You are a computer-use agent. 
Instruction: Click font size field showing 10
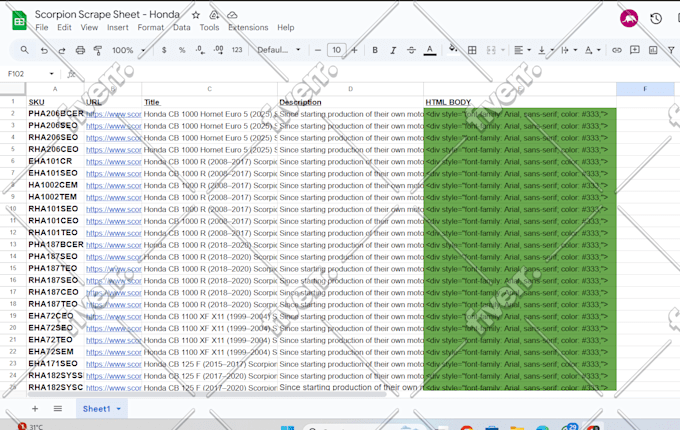(x=337, y=50)
